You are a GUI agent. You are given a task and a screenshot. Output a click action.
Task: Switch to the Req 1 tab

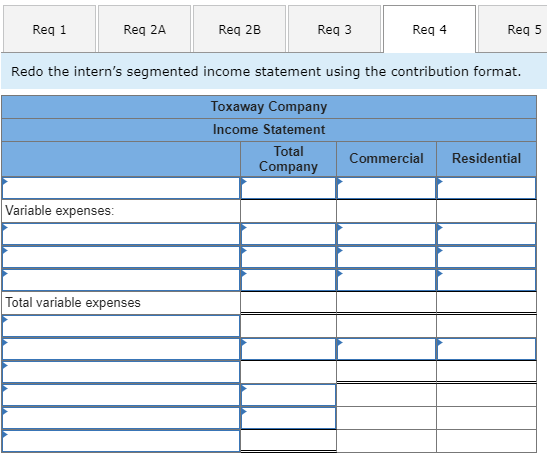click(49, 29)
